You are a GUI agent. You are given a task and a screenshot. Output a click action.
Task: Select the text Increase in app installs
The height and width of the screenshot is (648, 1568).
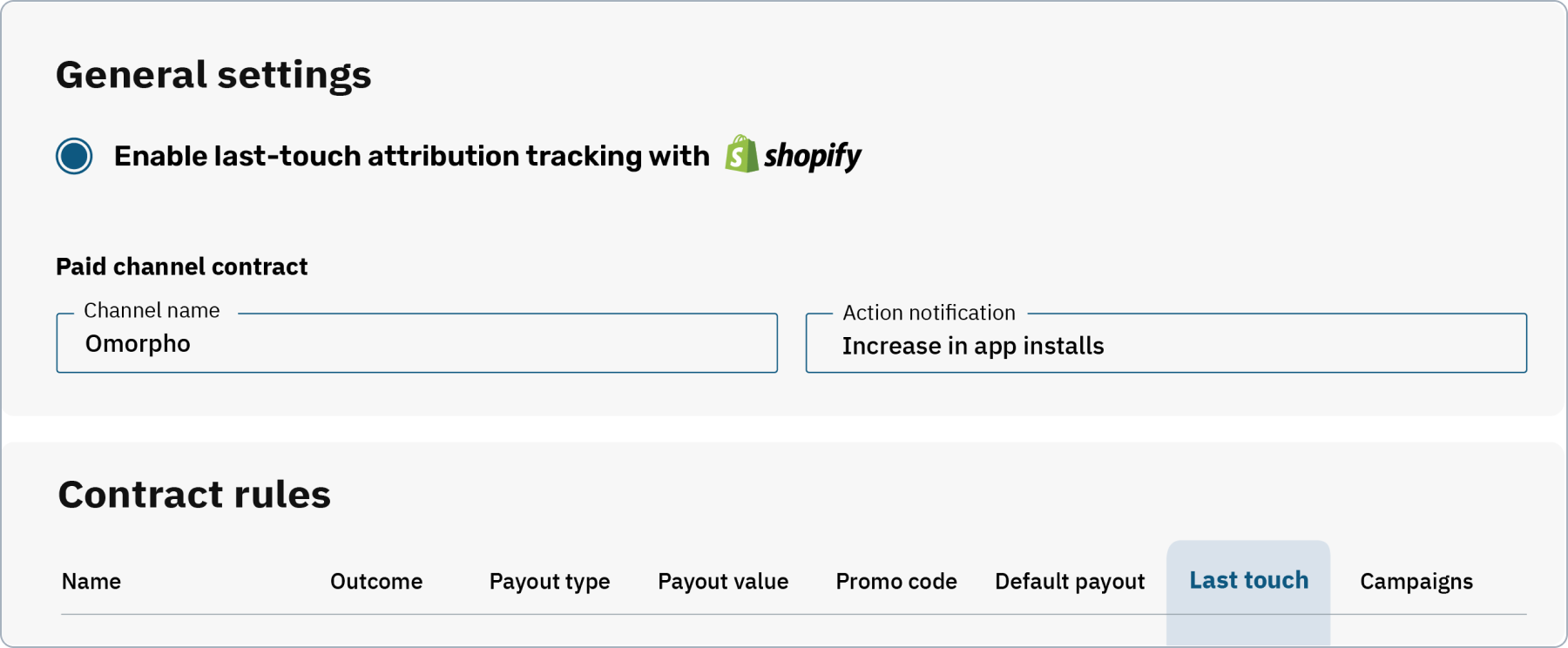[971, 345]
